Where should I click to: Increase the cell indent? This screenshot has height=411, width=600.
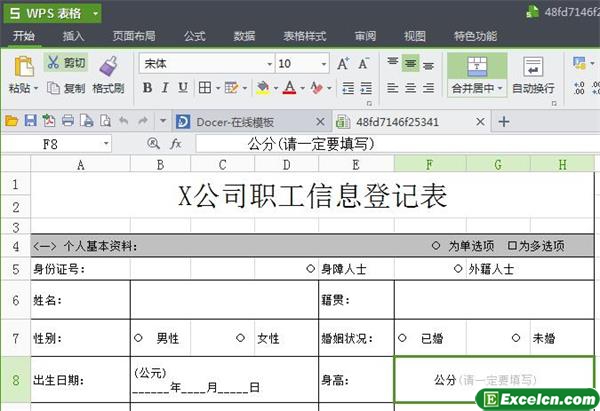[x=366, y=88]
